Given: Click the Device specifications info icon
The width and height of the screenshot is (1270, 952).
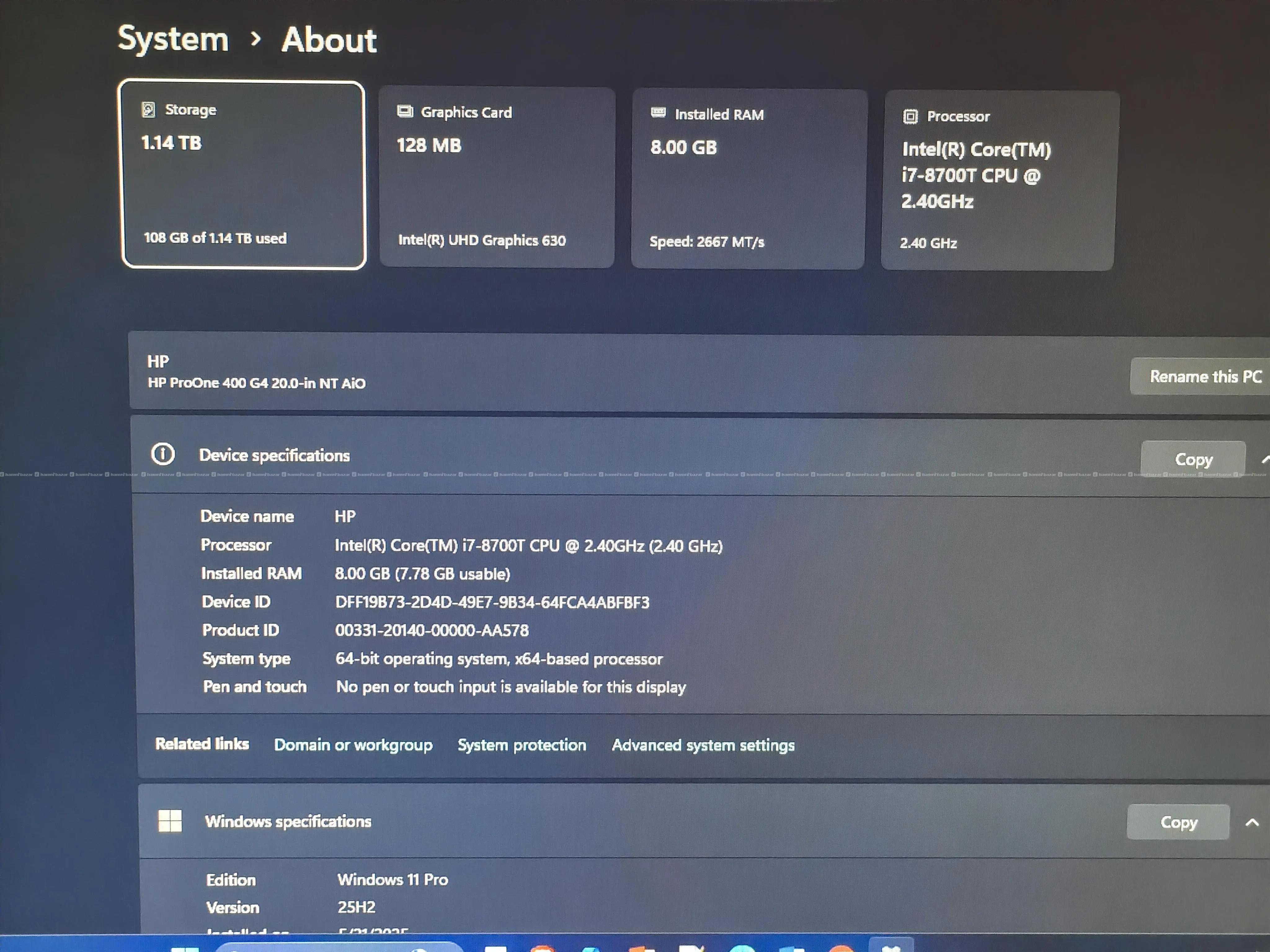Looking at the screenshot, I should (x=162, y=454).
